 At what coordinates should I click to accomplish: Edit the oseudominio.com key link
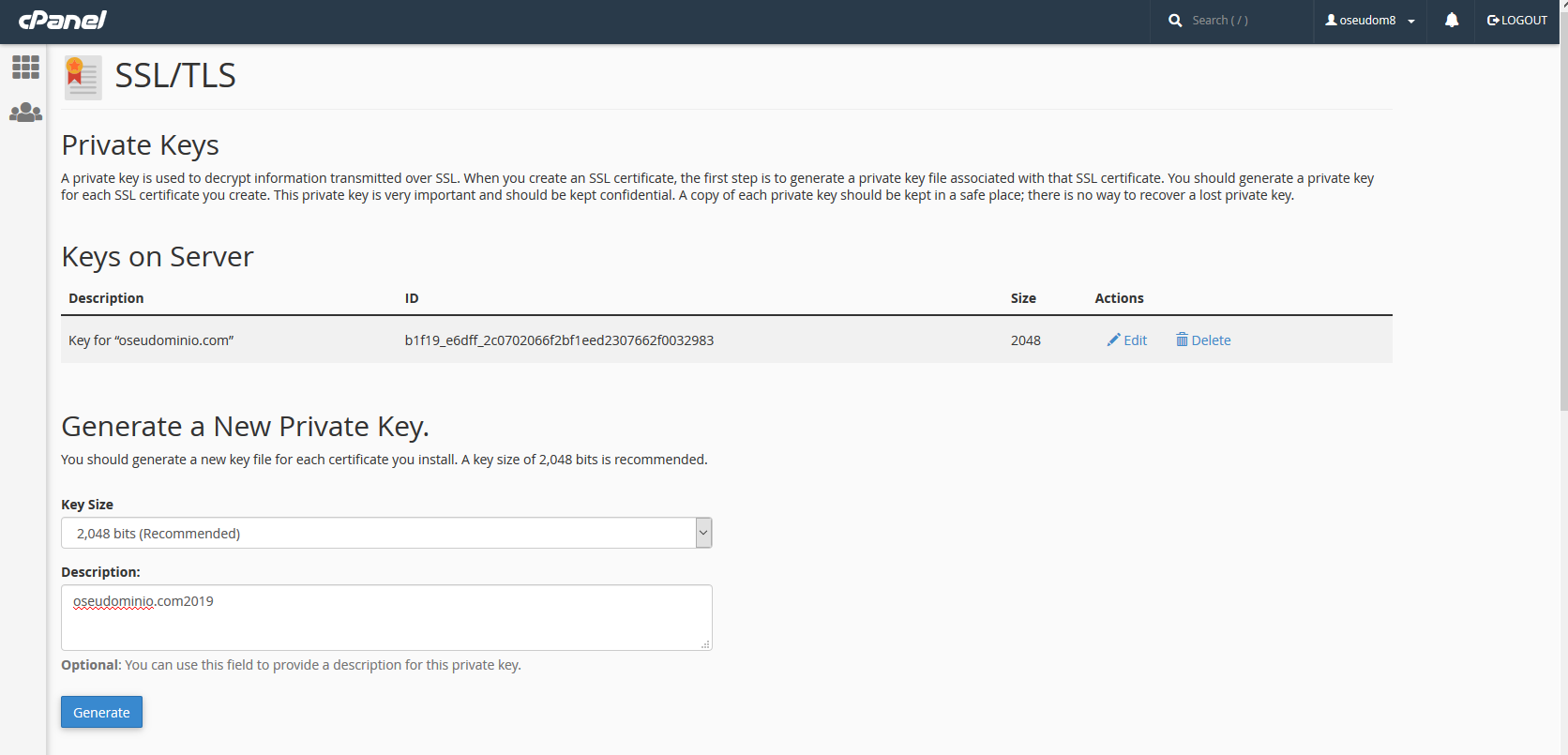(1135, 340)
